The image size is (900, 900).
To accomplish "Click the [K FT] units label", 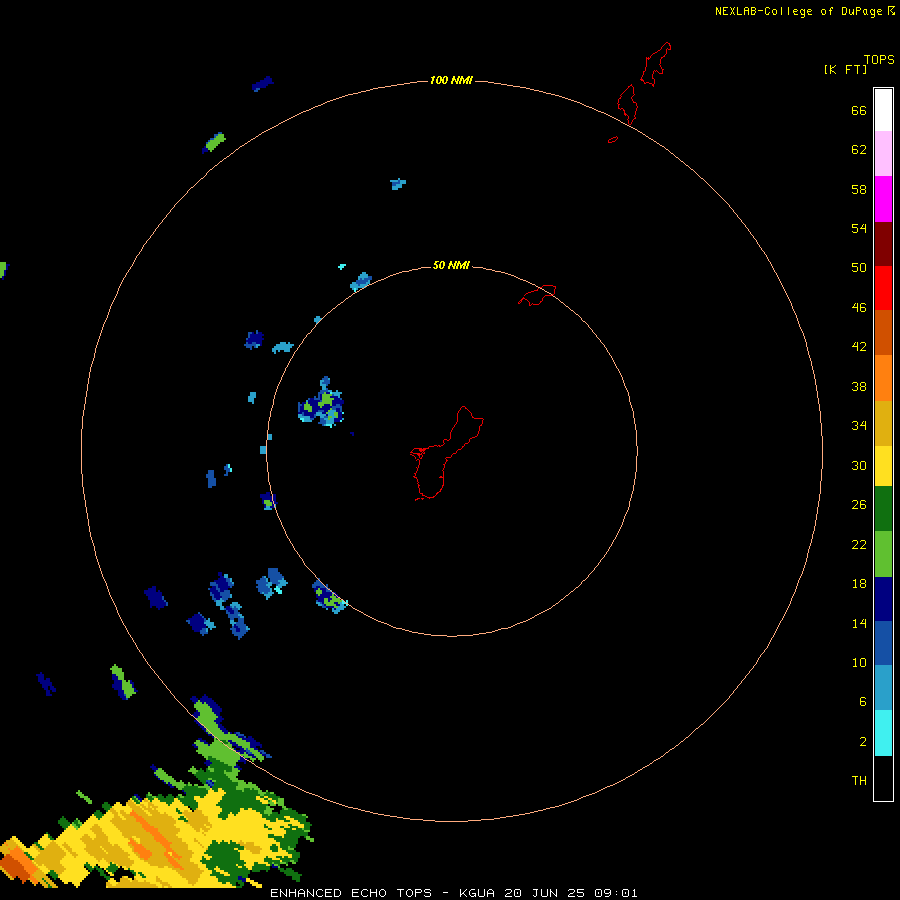I will tap(845, 69).
